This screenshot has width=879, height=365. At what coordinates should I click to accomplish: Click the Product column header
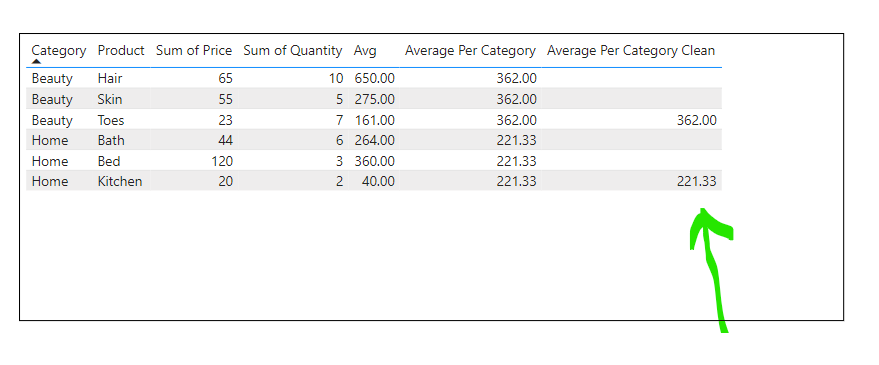[x=121, y=50]
